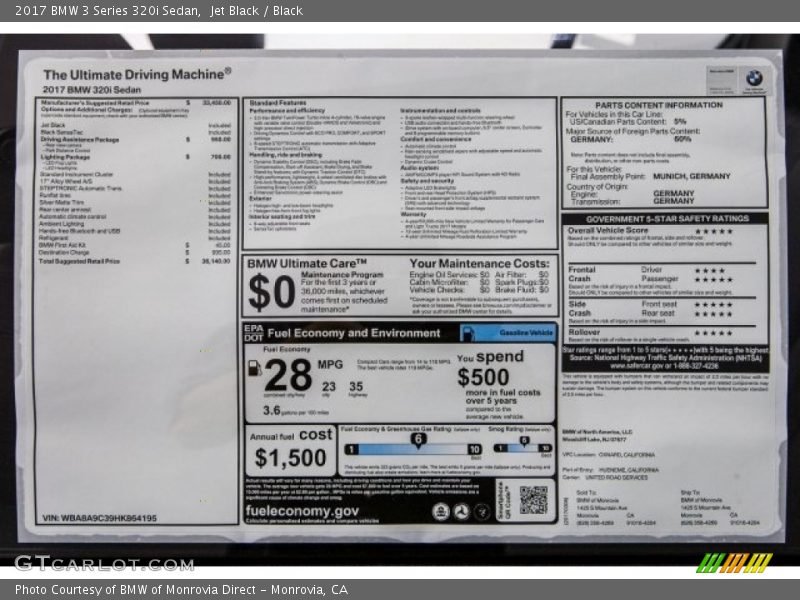Click 'GOVERNMENT 5-STAR SAFETY RATINGS' header
Screen dimensions: 800x600
[667, 218]
